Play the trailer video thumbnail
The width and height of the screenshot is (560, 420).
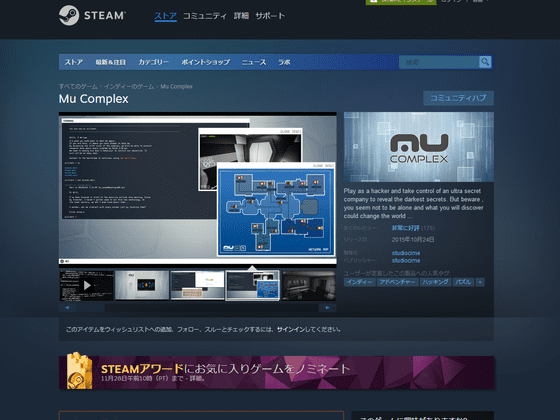[x=87, y=285]
